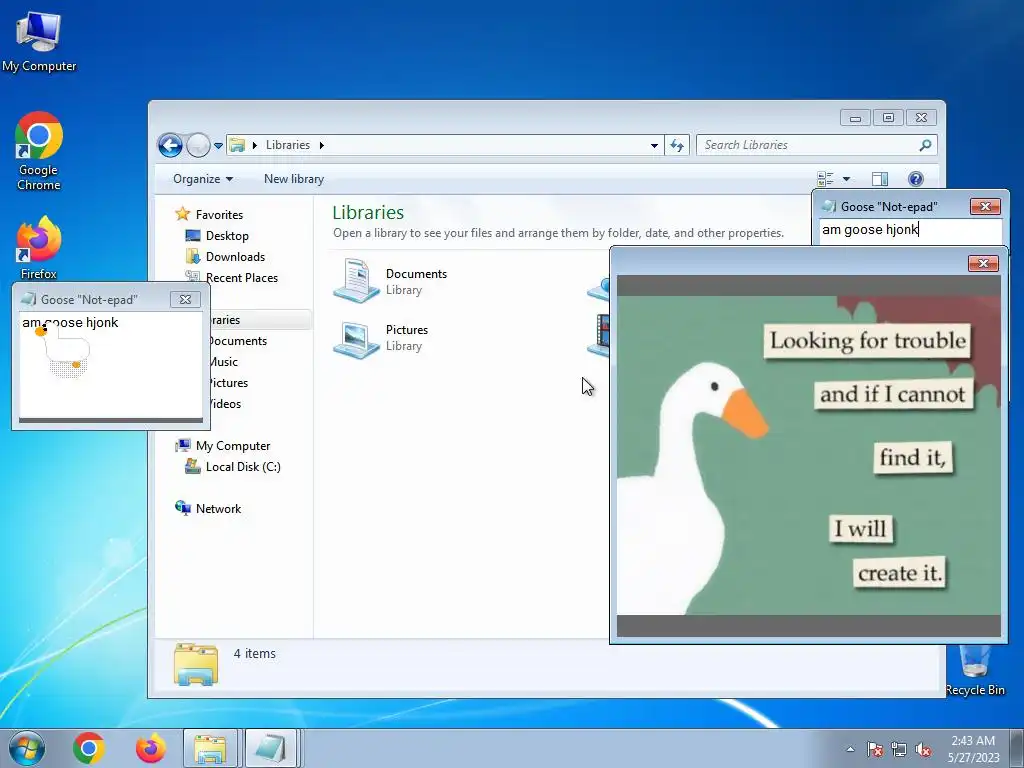The width and height of the screenshot is (1024, 768).
Task: Open Firefox desktop shortcut
Action: pyautogui.click(x=39, y=248)
